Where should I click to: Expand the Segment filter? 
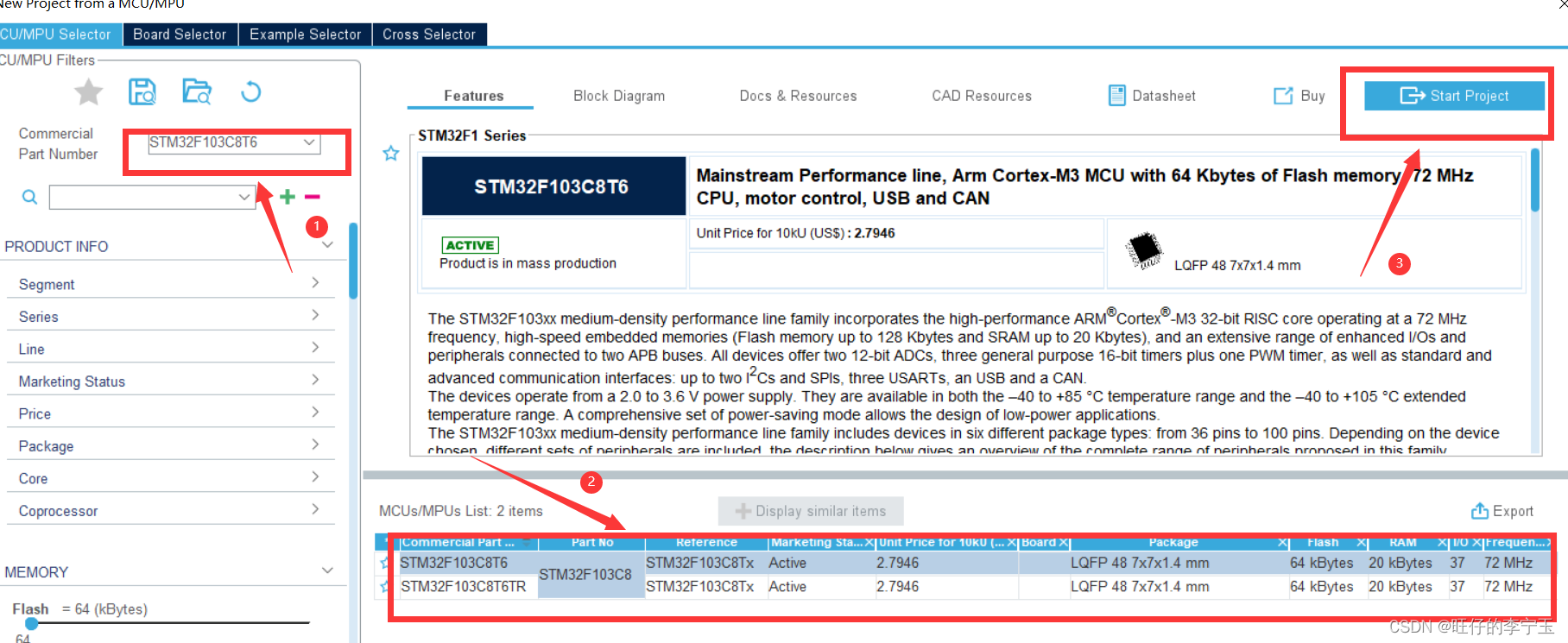[315, 283]
